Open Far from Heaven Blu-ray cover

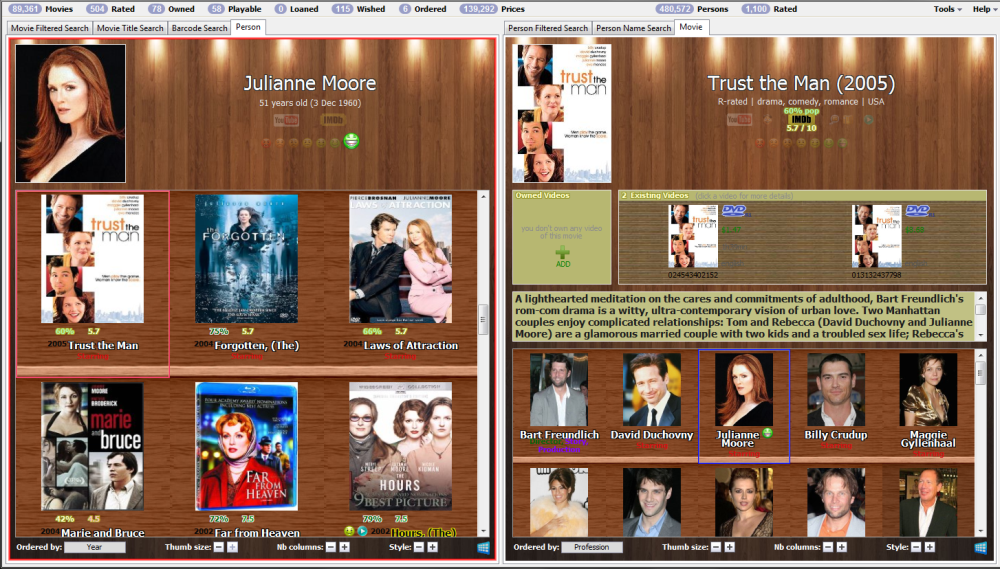[x=246, y=446]
